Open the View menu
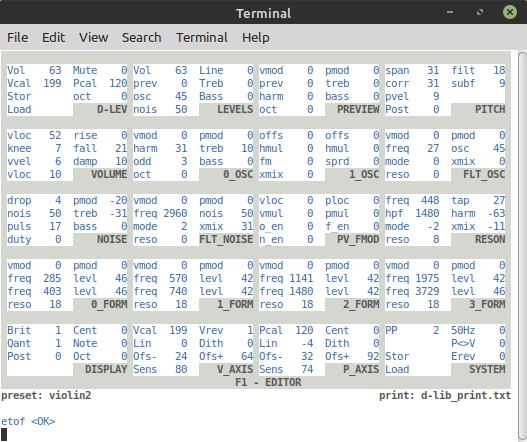 [x=93, y=37]
